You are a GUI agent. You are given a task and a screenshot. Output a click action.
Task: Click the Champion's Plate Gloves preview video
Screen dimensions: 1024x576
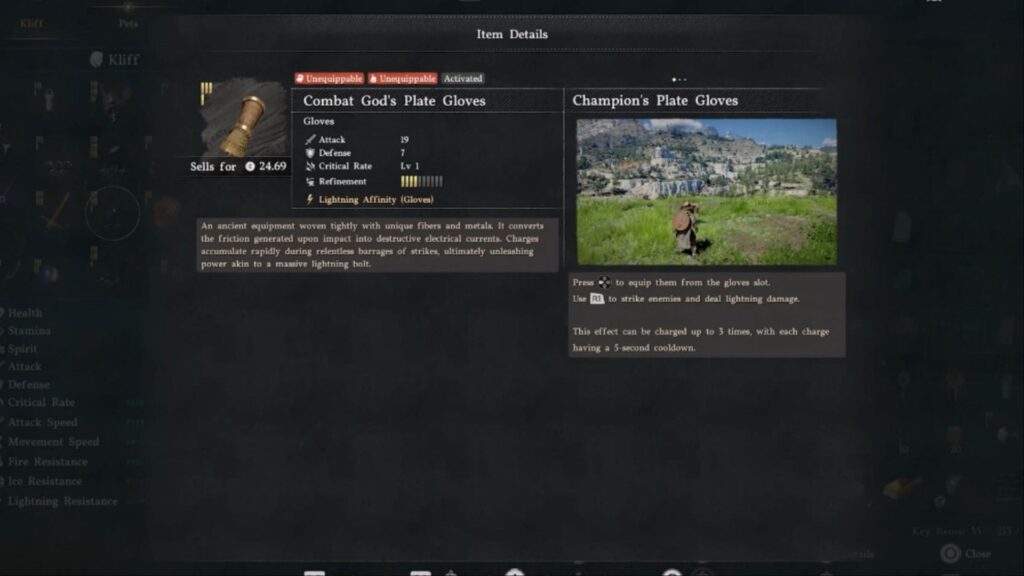tap(707, 192)
